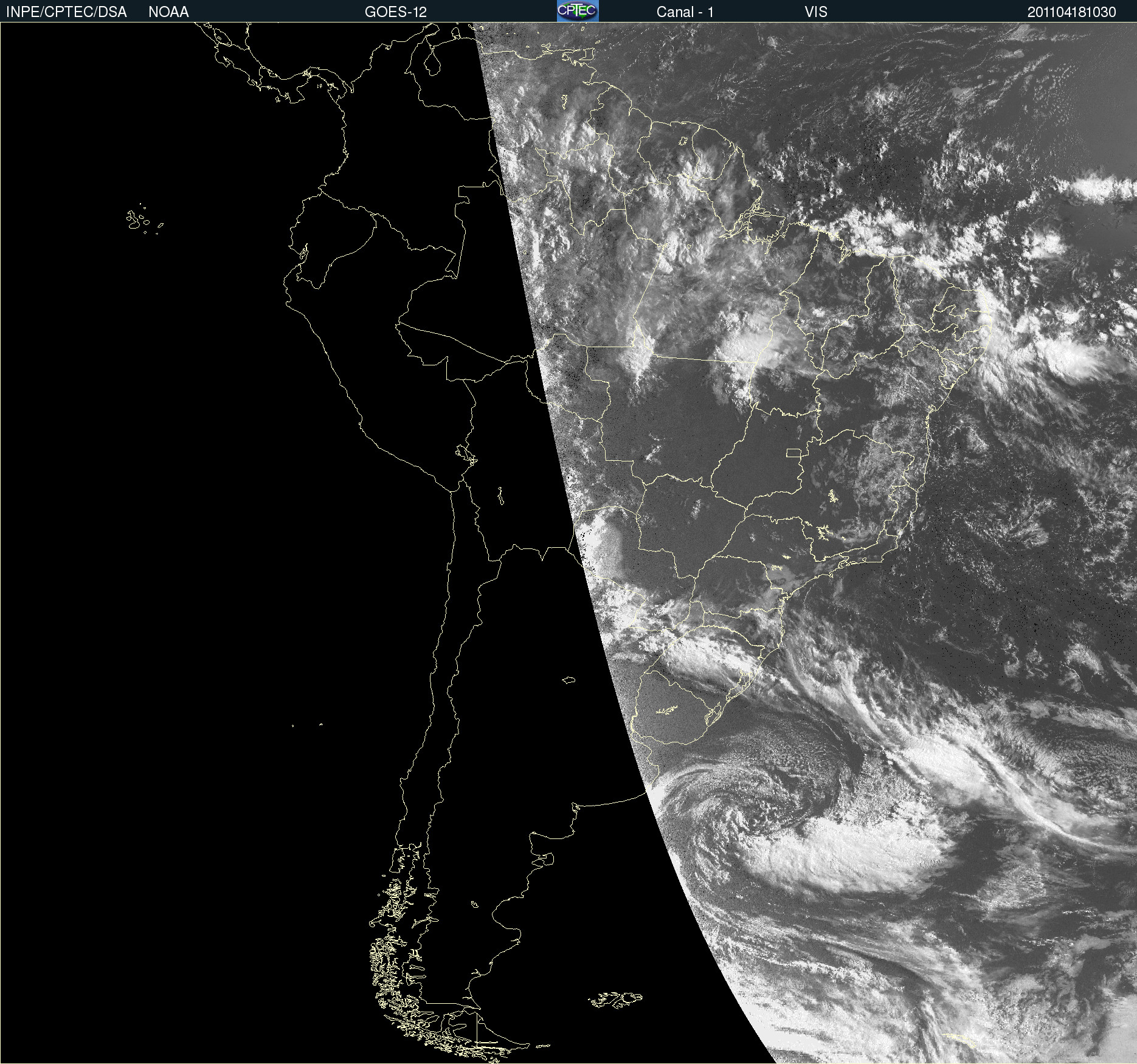
Task: Click the INPE/CPTEC/DSA header text
Action: 66,12
